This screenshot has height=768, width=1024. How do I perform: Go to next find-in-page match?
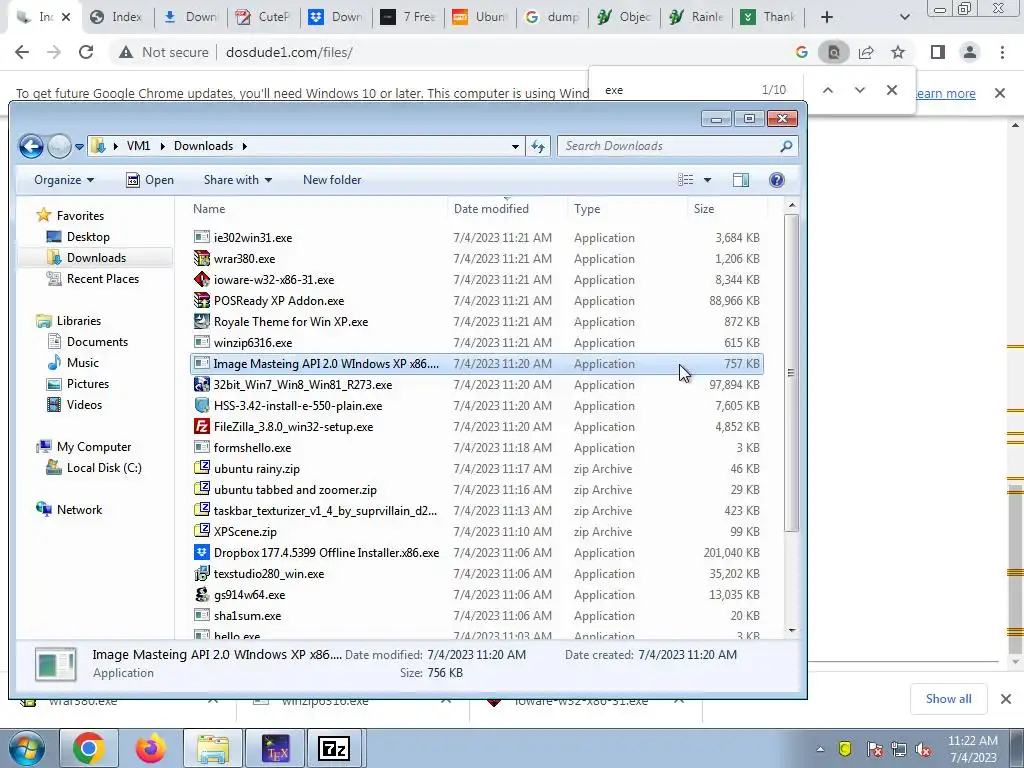click(859, 90)
